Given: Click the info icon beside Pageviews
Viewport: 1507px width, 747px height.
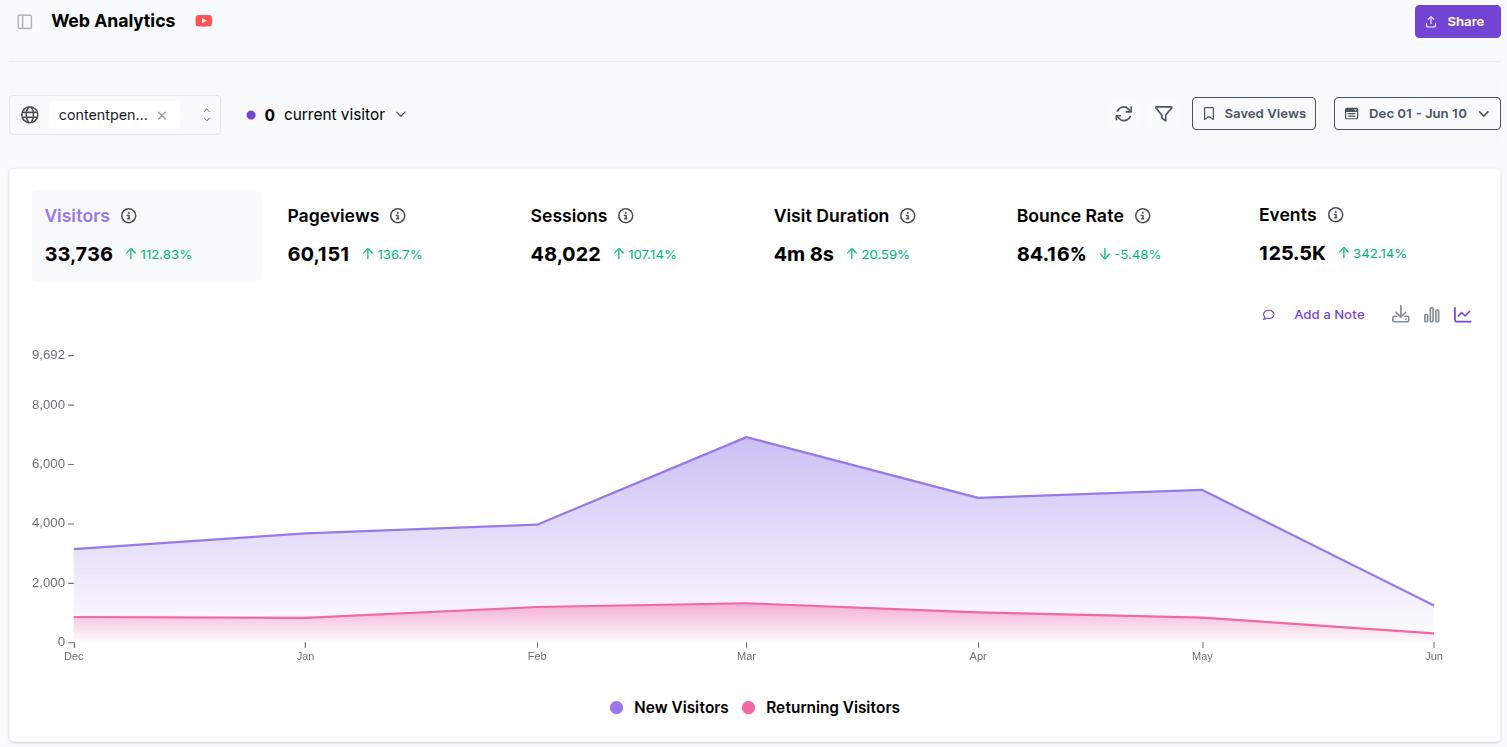Looking at the screenshot, I should pyautogui.click(x=398, y=216).
